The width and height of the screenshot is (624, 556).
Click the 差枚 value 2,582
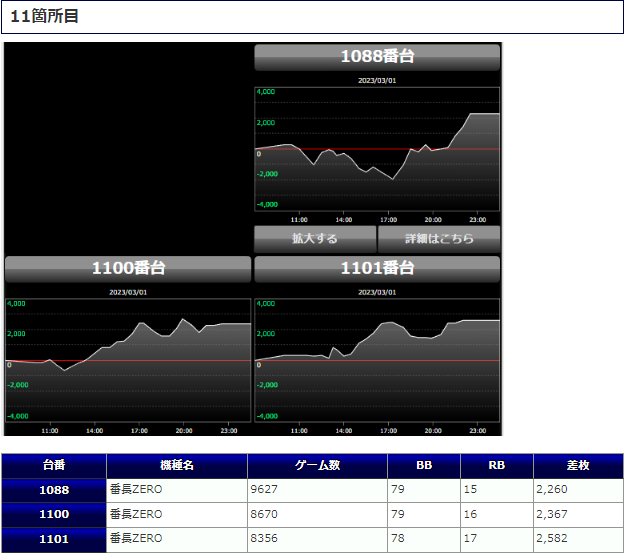click(x=552, y=538)
